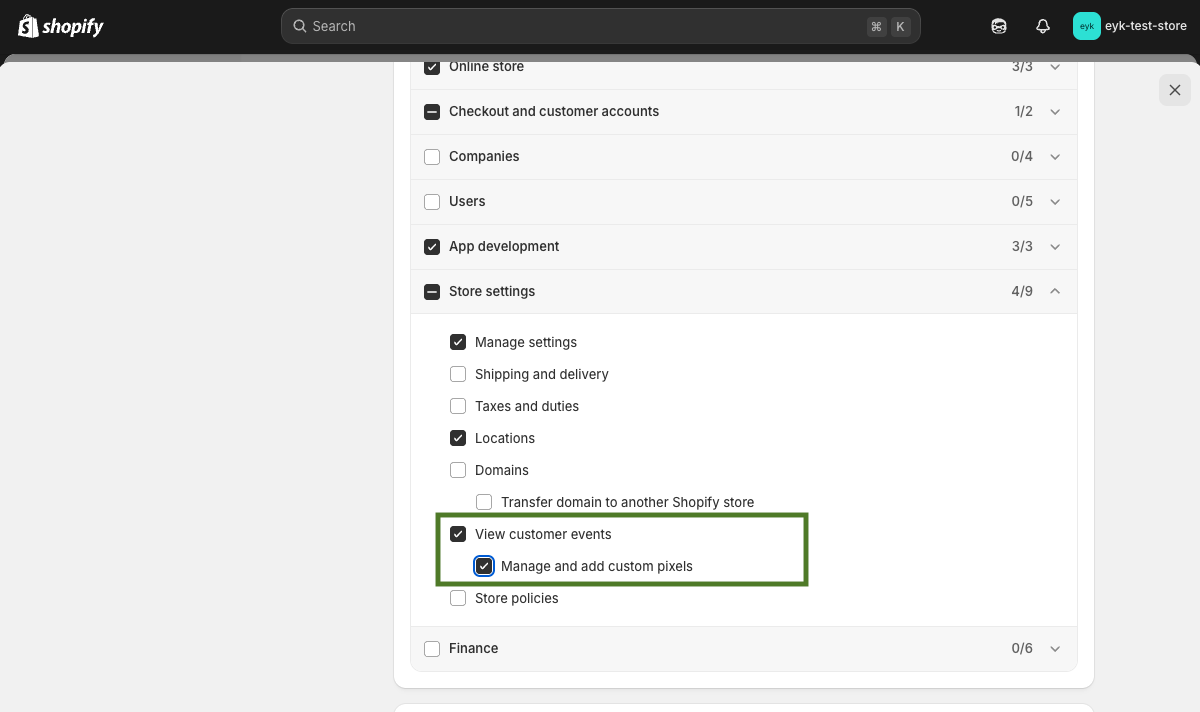Collapse the Store settings section chevron
Viewport: 1200px width, 712px height.
[1055, 292]
